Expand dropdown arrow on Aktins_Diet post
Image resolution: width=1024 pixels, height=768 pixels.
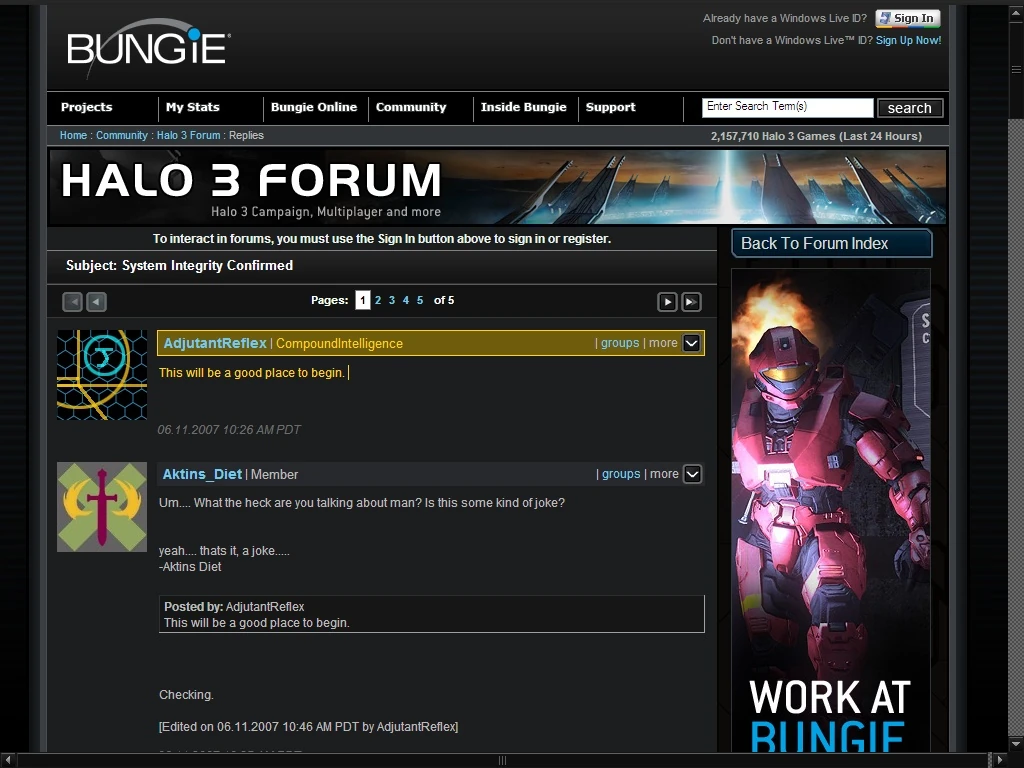click(692, 474)
